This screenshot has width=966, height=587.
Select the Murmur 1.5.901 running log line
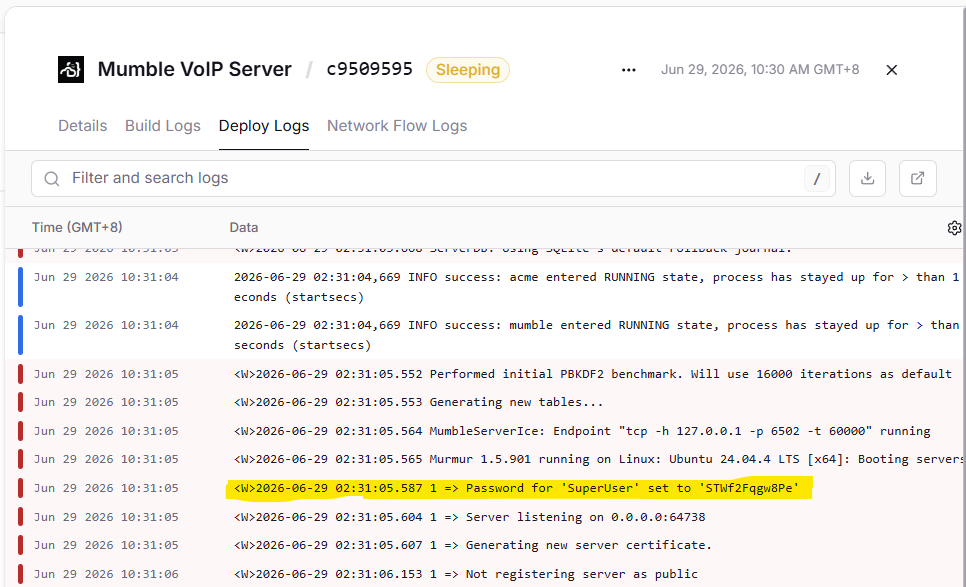click(x=485, y=459)
